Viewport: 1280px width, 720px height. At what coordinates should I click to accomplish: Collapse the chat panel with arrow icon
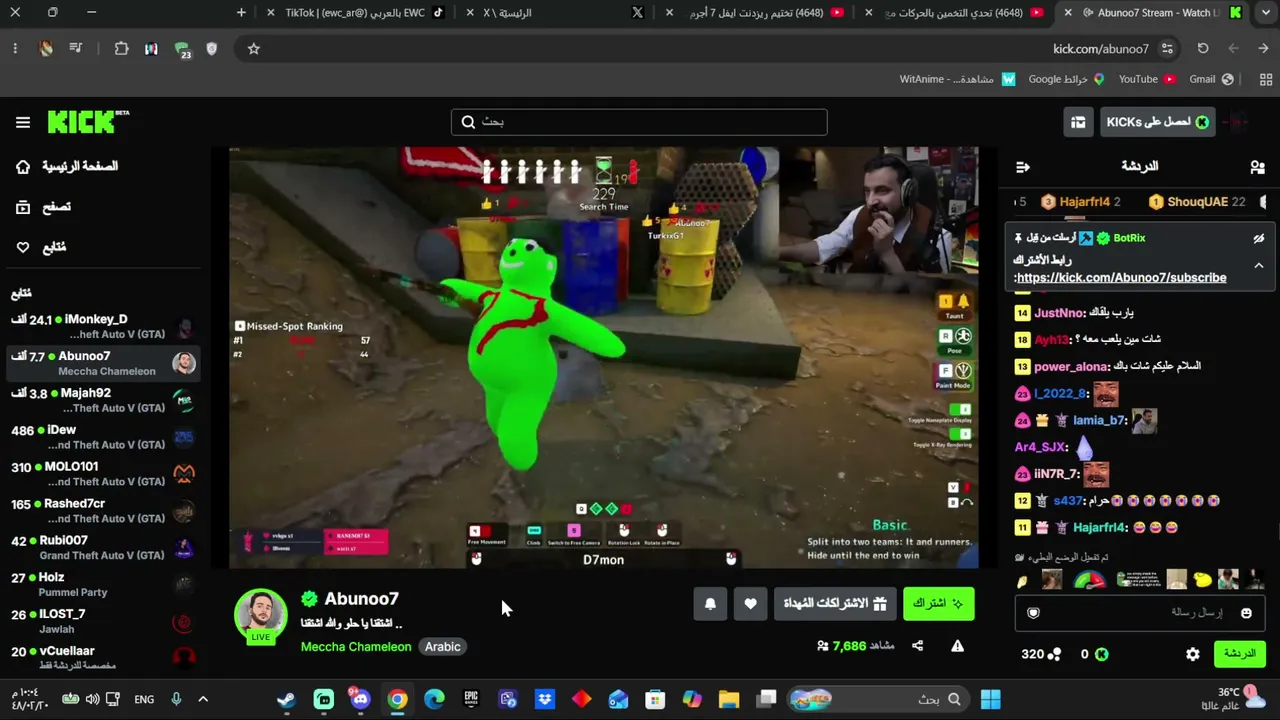pos(1022,167)
